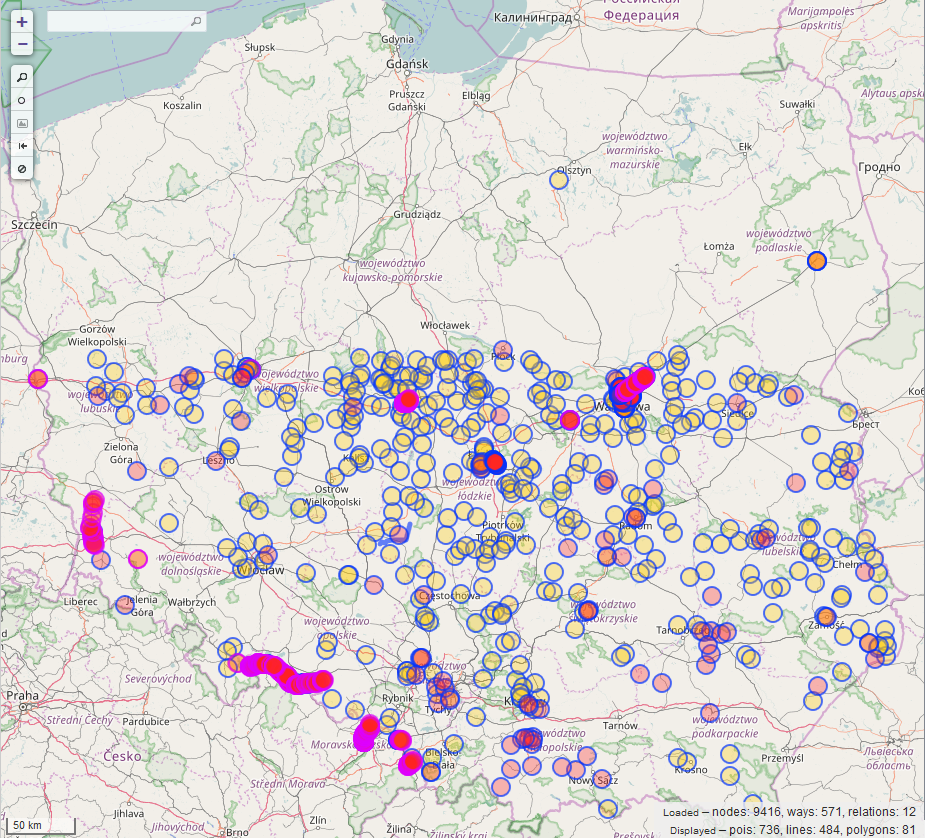Toggle the data overlay off
The image size is (925, 838).
click(22, 169)
